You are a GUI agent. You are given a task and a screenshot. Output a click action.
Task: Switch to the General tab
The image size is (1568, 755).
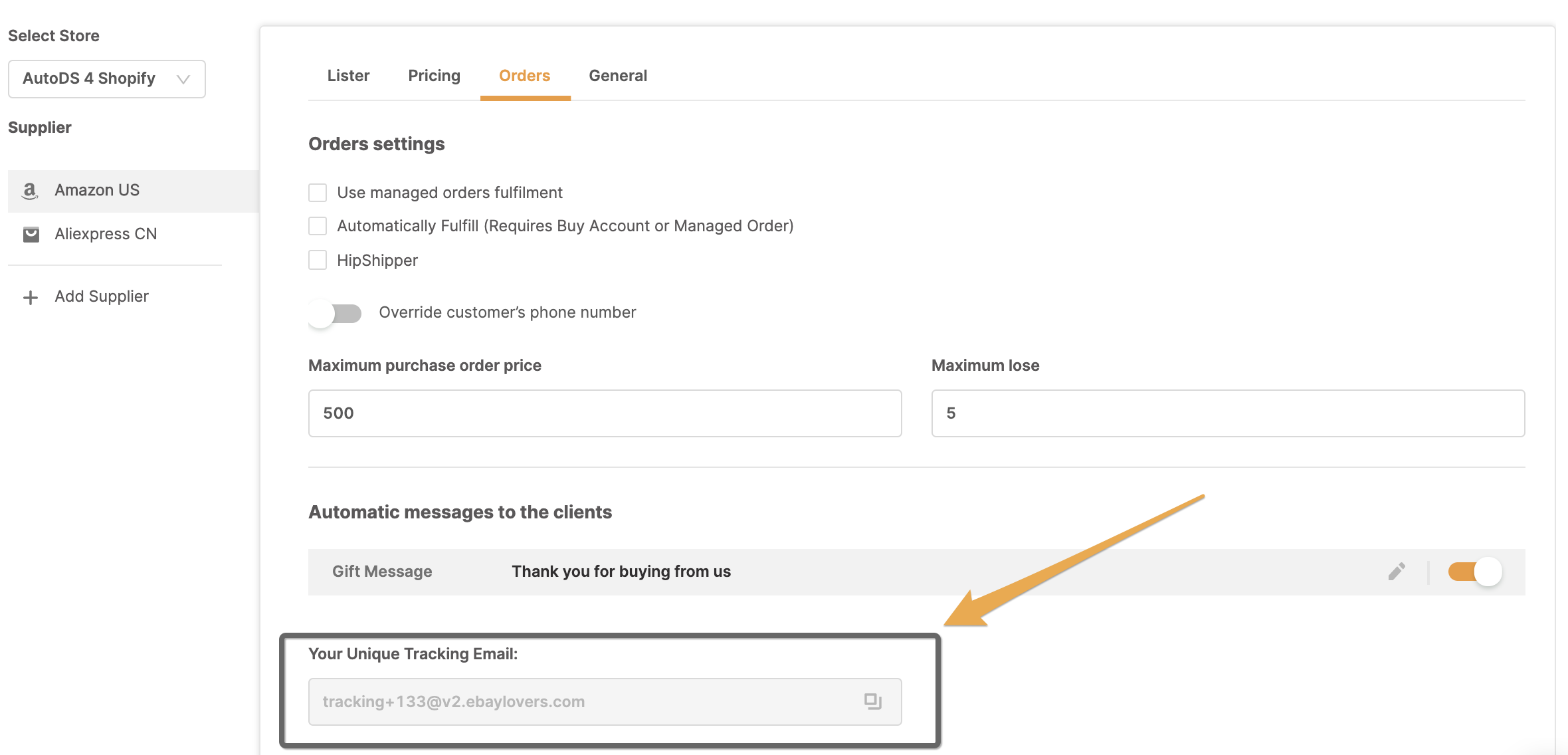pos(618,76)
